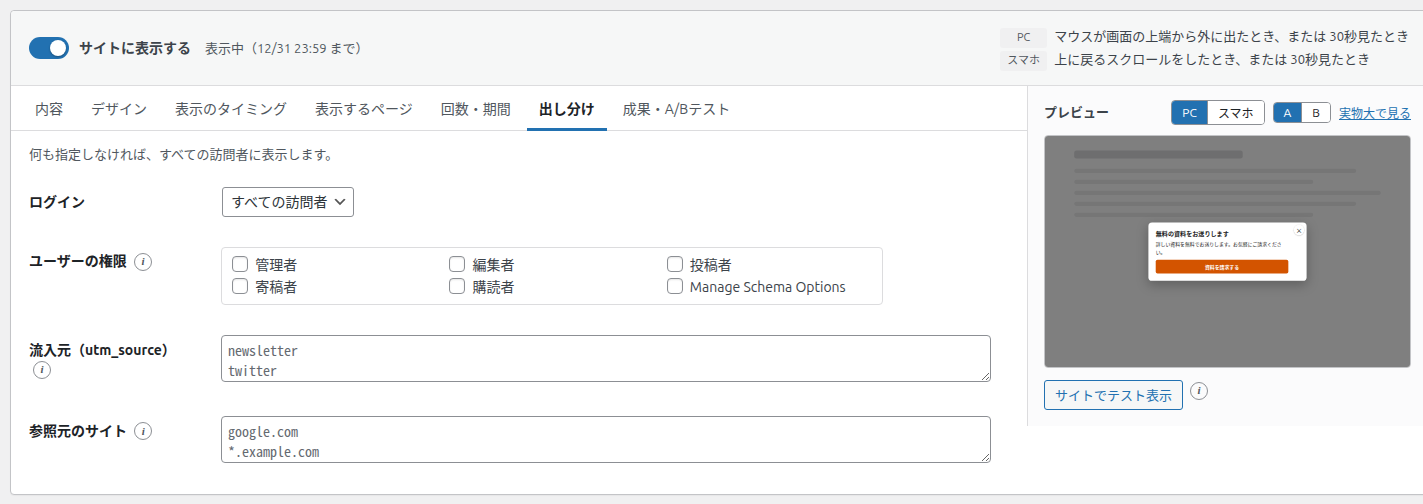Select variant B in the preview
Viewport: 1423px width, 504px height.
click(1316, 113)
